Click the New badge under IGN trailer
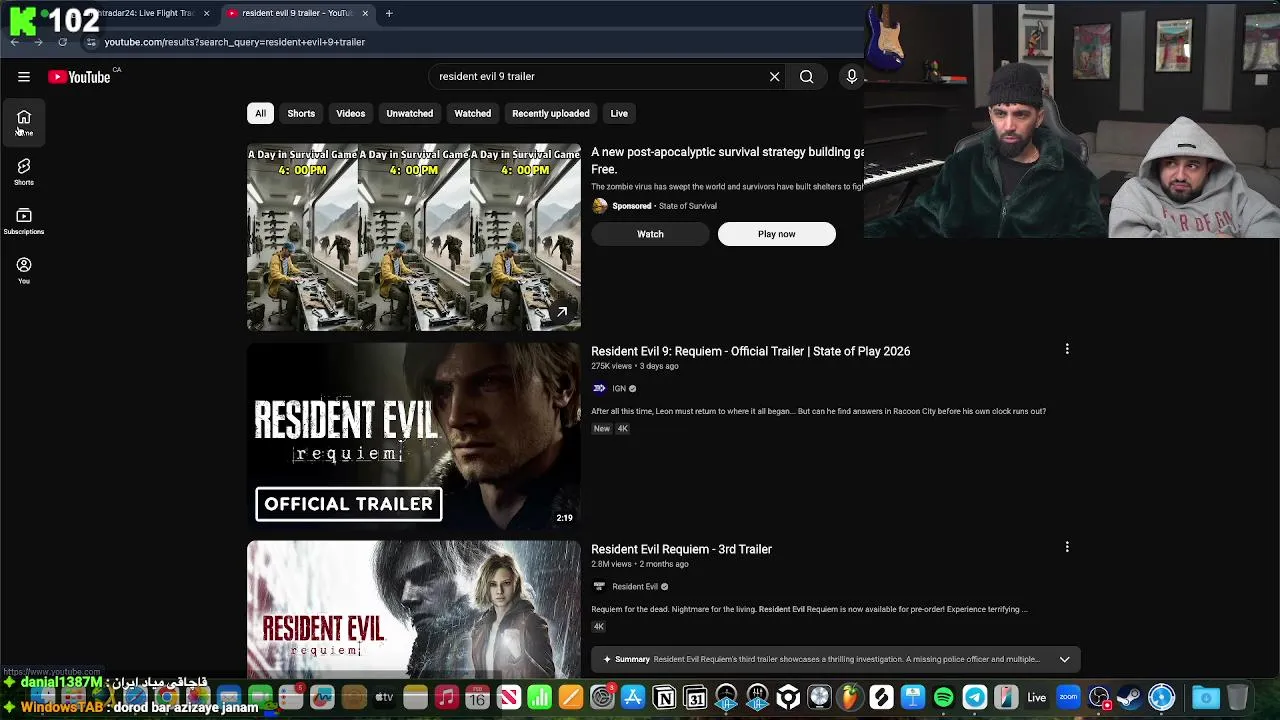This screenshot has height=720, width=1280. (601, 428)
